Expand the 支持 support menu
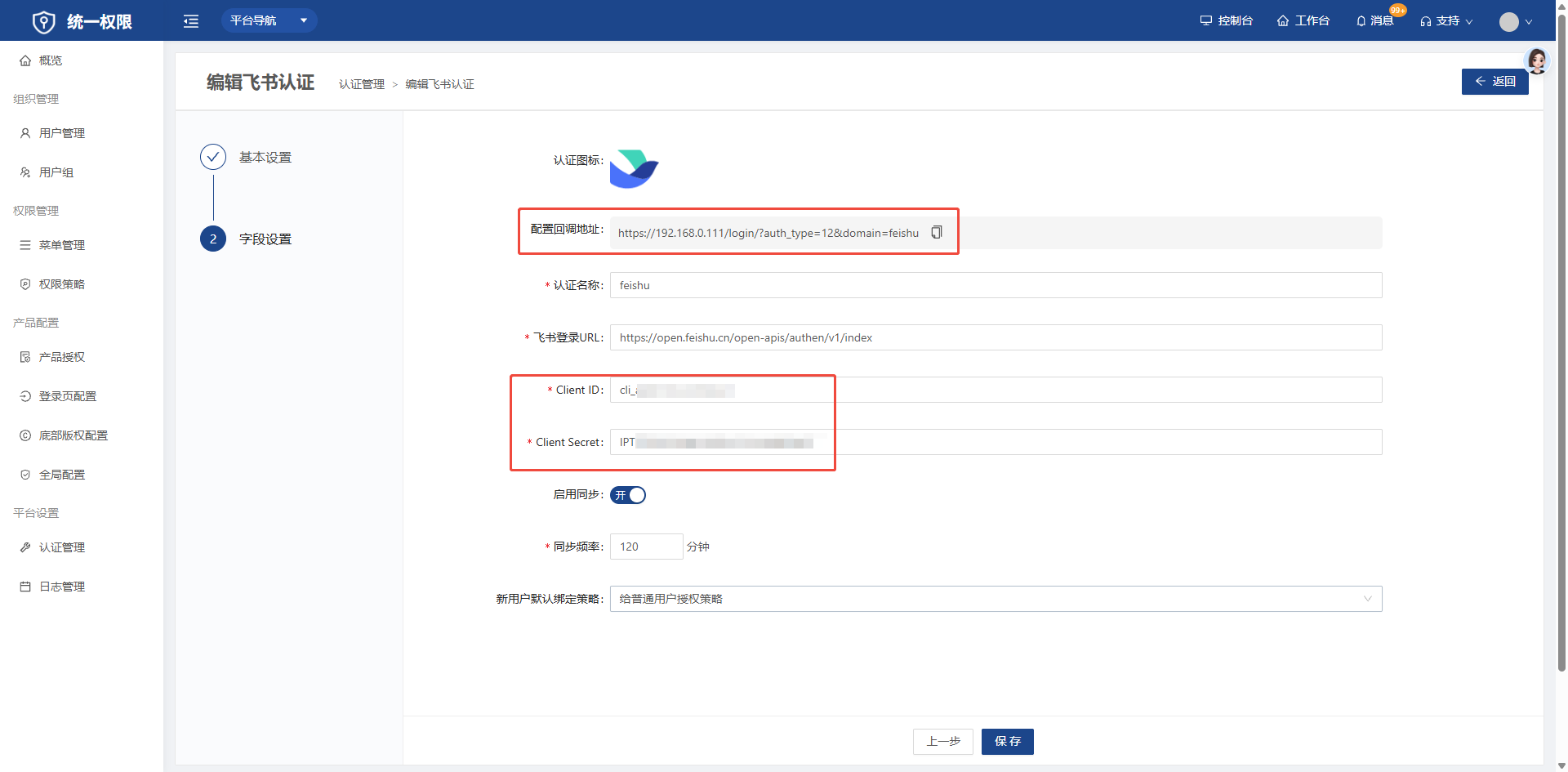 [1446, 20]
